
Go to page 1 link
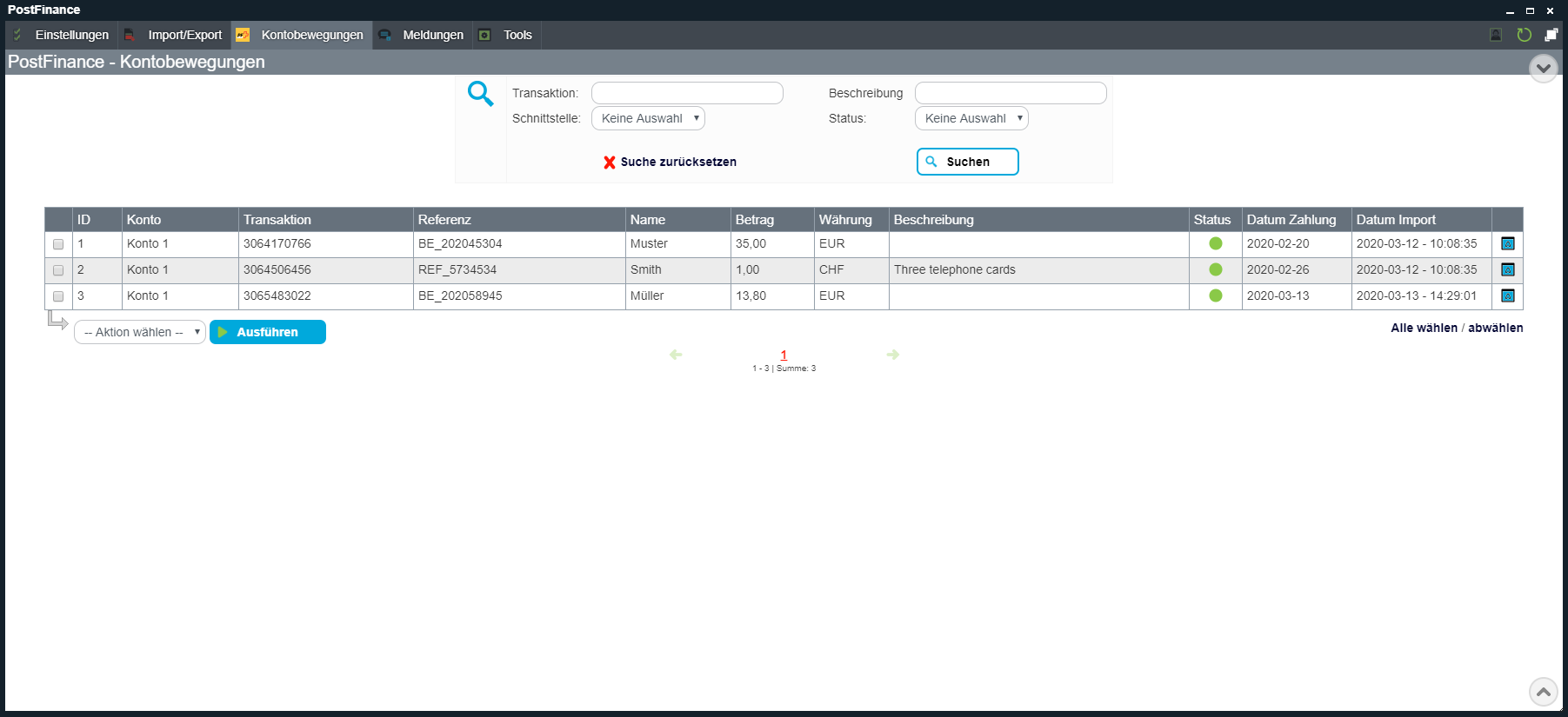coord(784,355)
